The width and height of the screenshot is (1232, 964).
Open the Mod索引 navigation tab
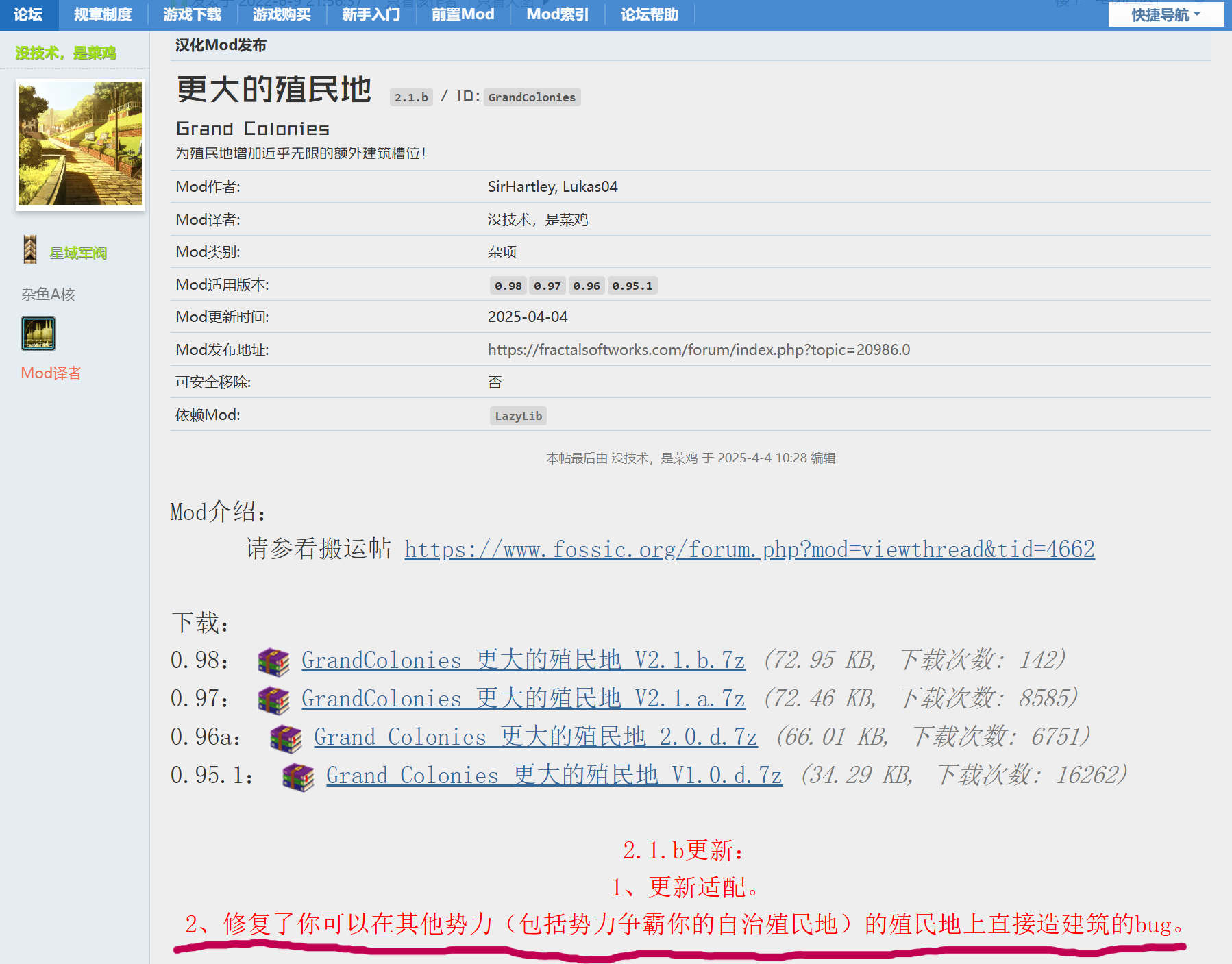tap(557, 14)
